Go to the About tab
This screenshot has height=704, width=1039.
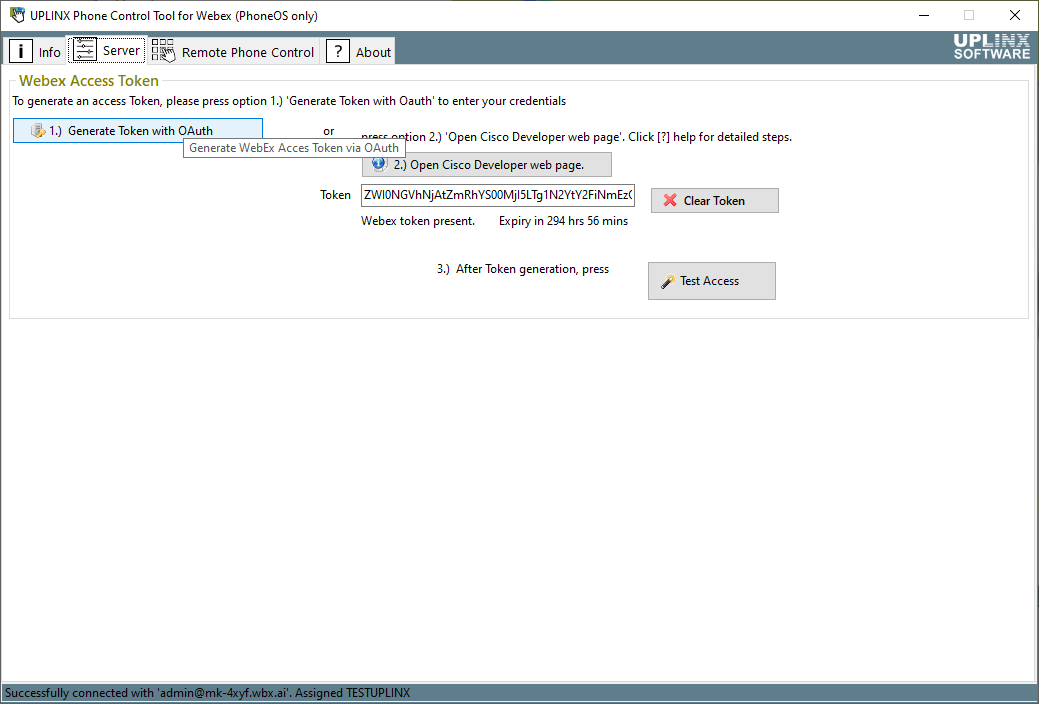(373, 52)
